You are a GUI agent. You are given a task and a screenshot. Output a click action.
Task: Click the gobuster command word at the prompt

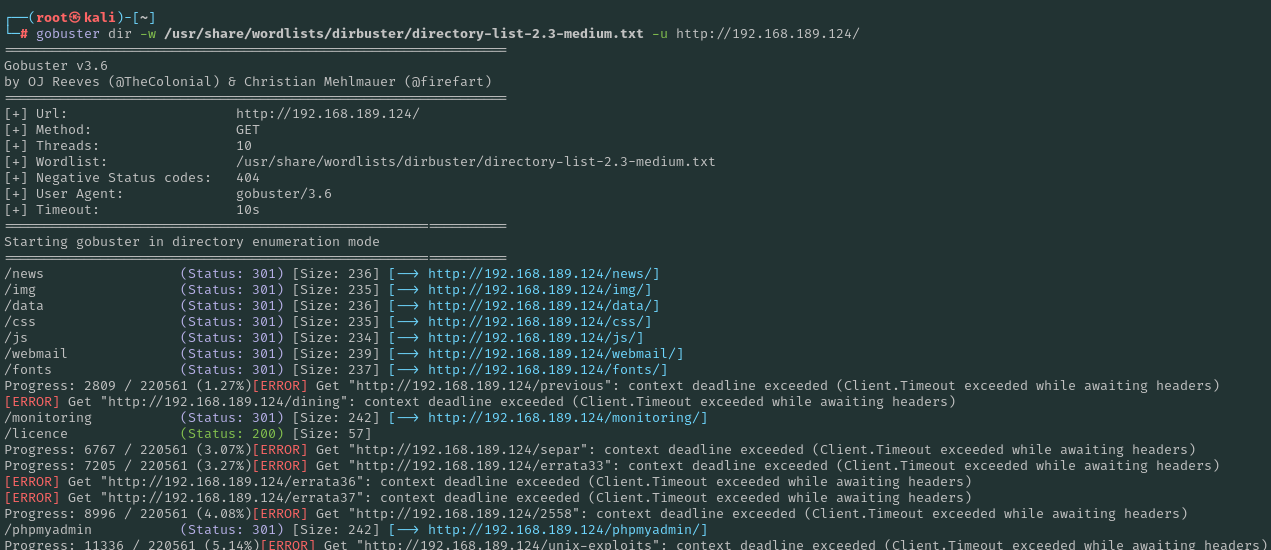pyautogui.click(x=67, y=34)
